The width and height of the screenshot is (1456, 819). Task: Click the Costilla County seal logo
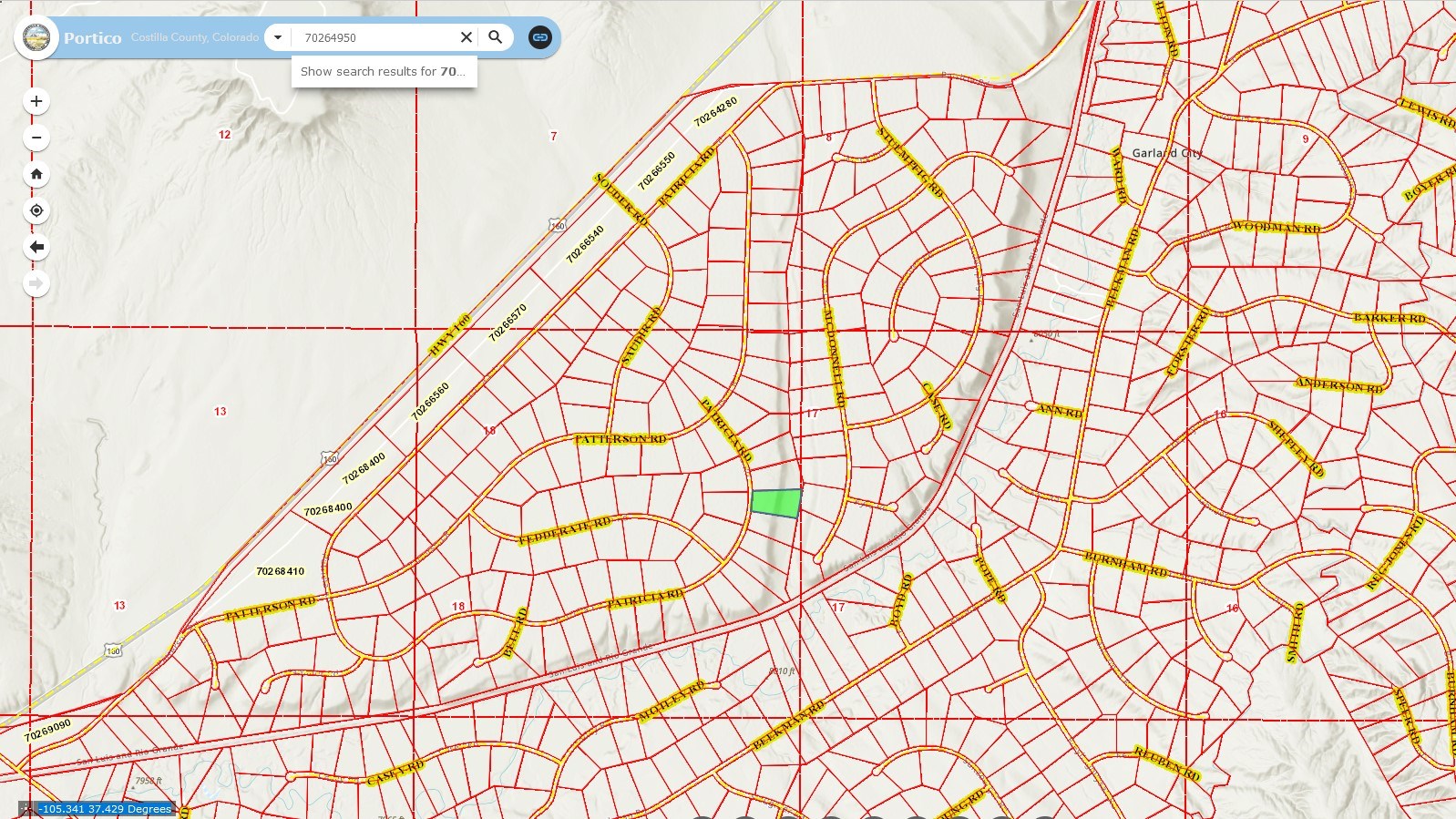pyautogui.click(x=36, y=37)
